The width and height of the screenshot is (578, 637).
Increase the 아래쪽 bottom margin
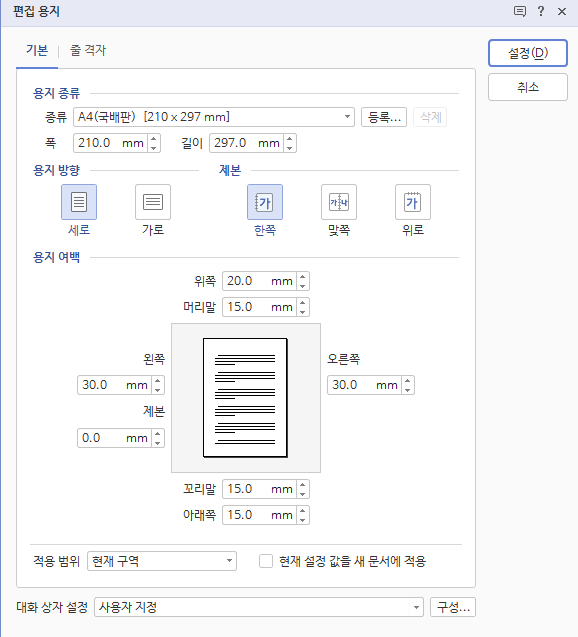303,511
